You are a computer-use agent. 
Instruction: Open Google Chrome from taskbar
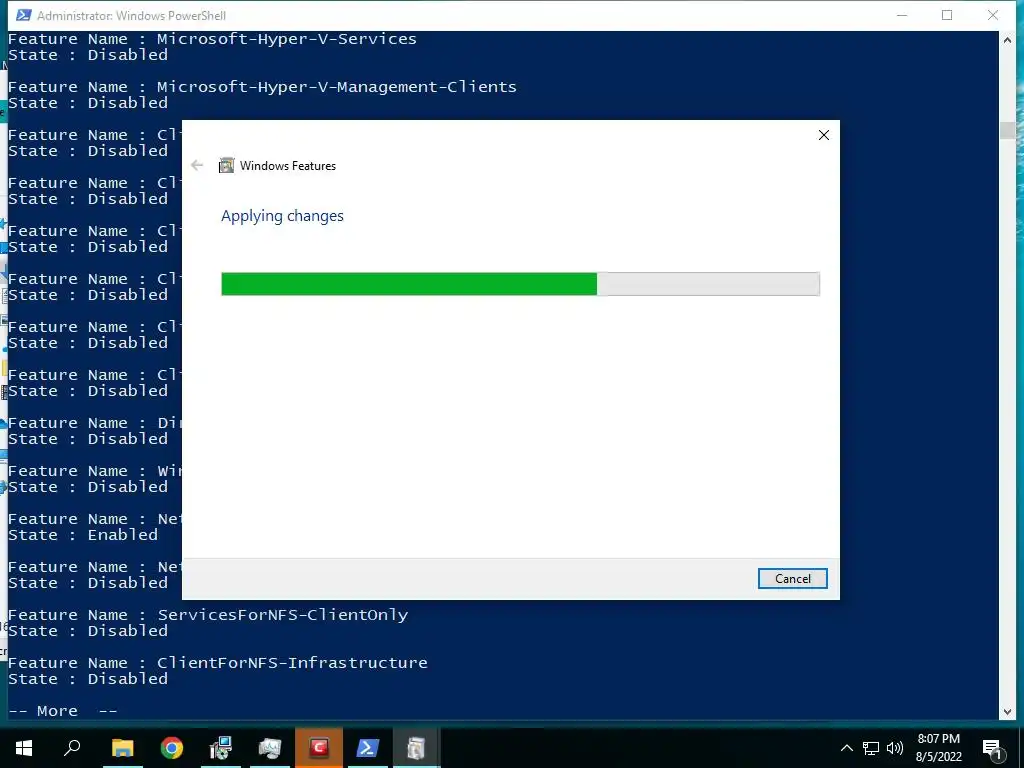pos(172,748)
